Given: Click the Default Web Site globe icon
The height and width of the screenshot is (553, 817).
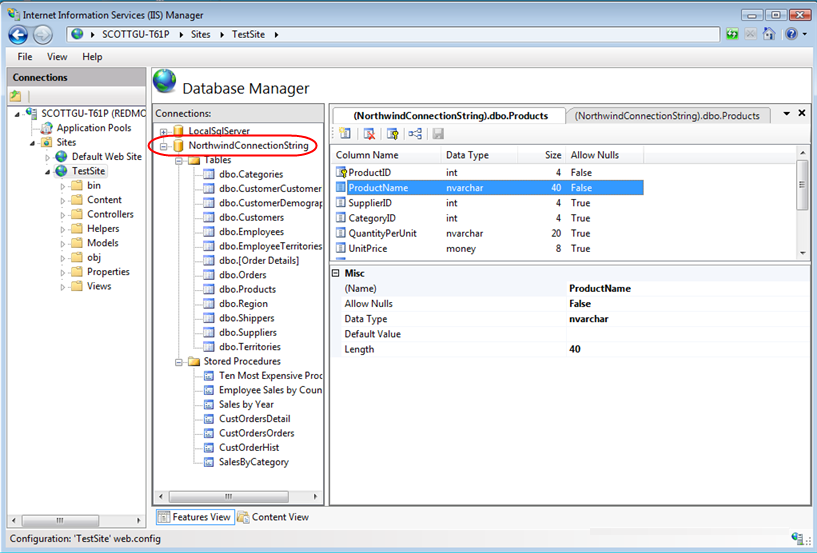Looking at the screenshot, I should click(61, 156).
